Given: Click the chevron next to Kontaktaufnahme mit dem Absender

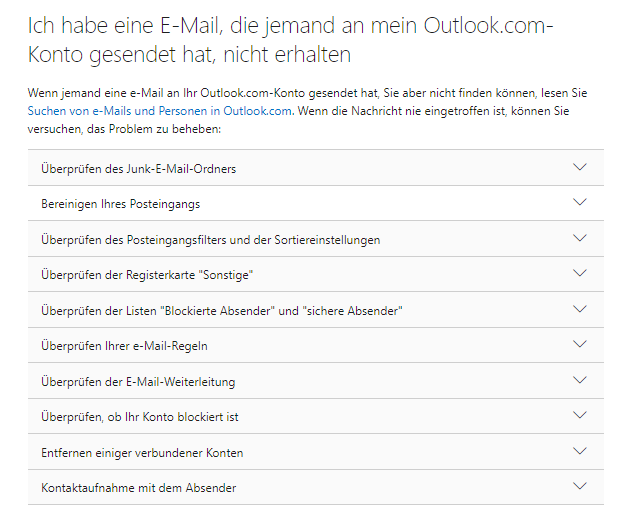Looking at the screenshot, I should [x=580, y=486].
